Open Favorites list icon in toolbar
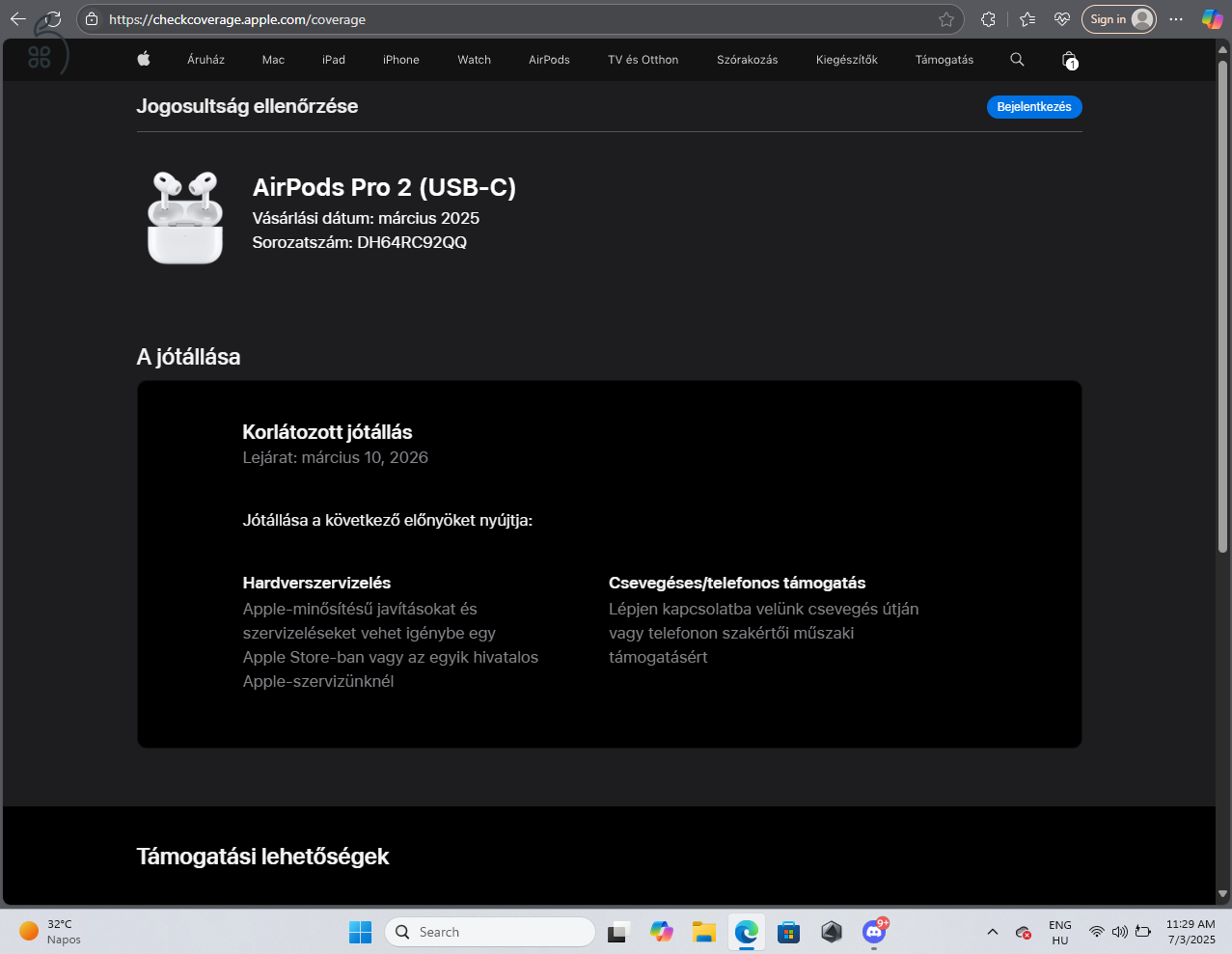1232x954 pixels. click(x=1027, y=19)
